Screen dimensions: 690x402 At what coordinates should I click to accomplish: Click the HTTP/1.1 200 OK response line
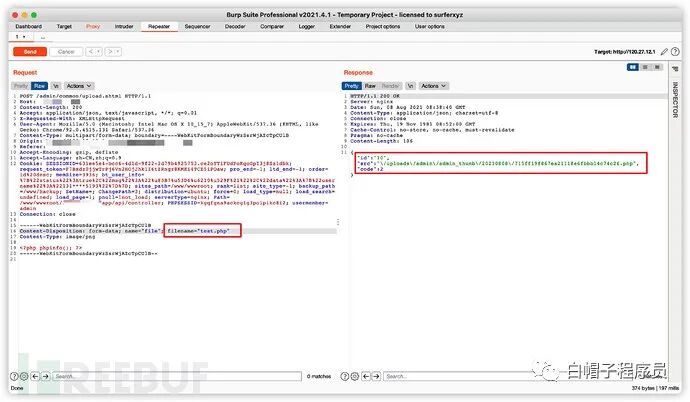point(375,96)
